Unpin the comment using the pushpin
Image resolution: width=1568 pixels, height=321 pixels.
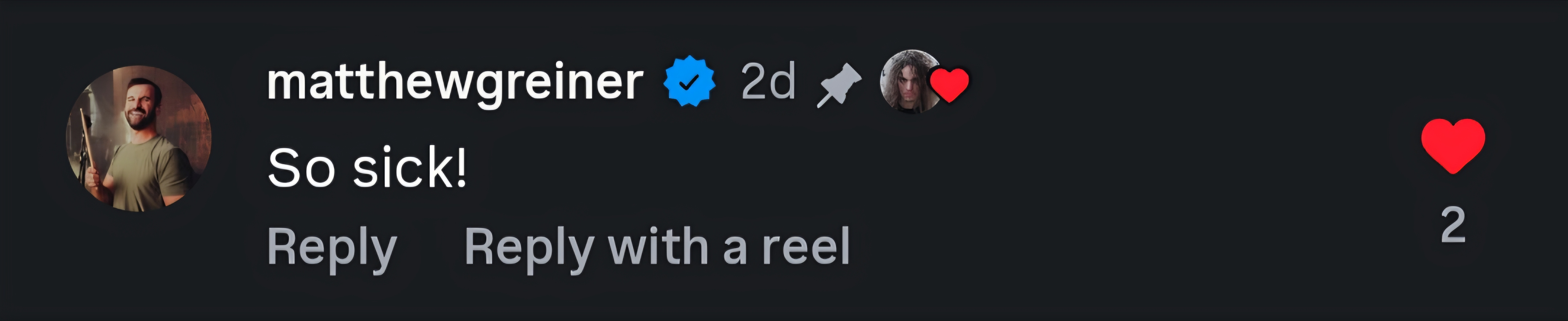tap(839, 86)
